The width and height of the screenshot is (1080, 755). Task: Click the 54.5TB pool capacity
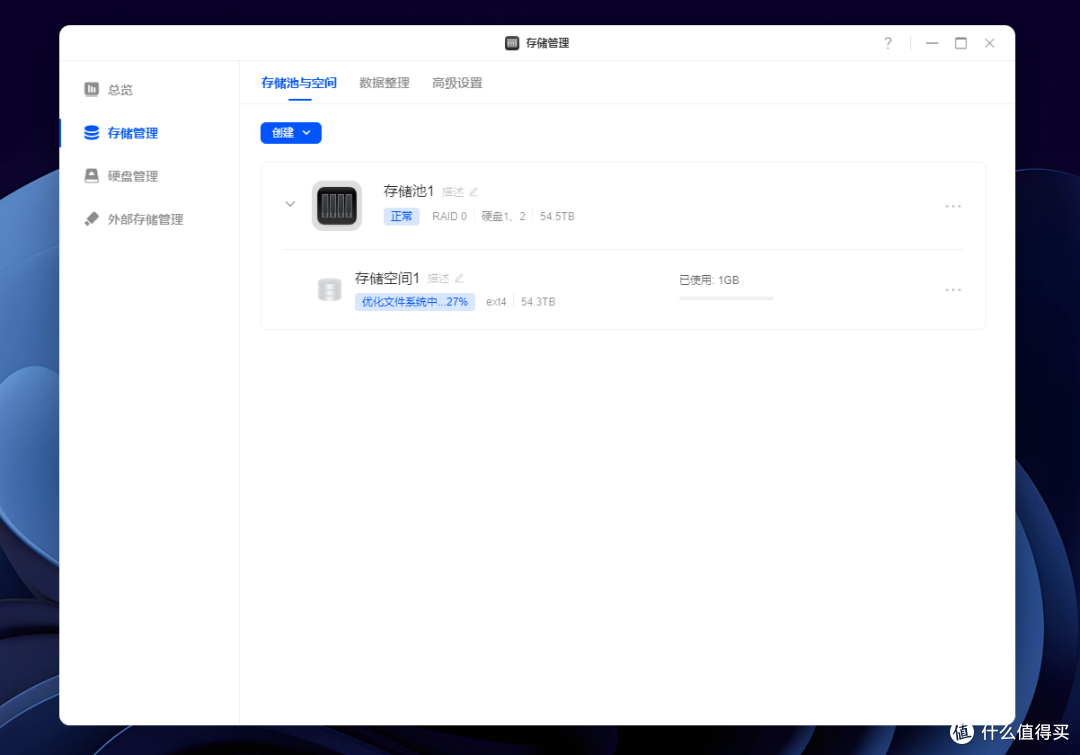(x=557, y=216)
